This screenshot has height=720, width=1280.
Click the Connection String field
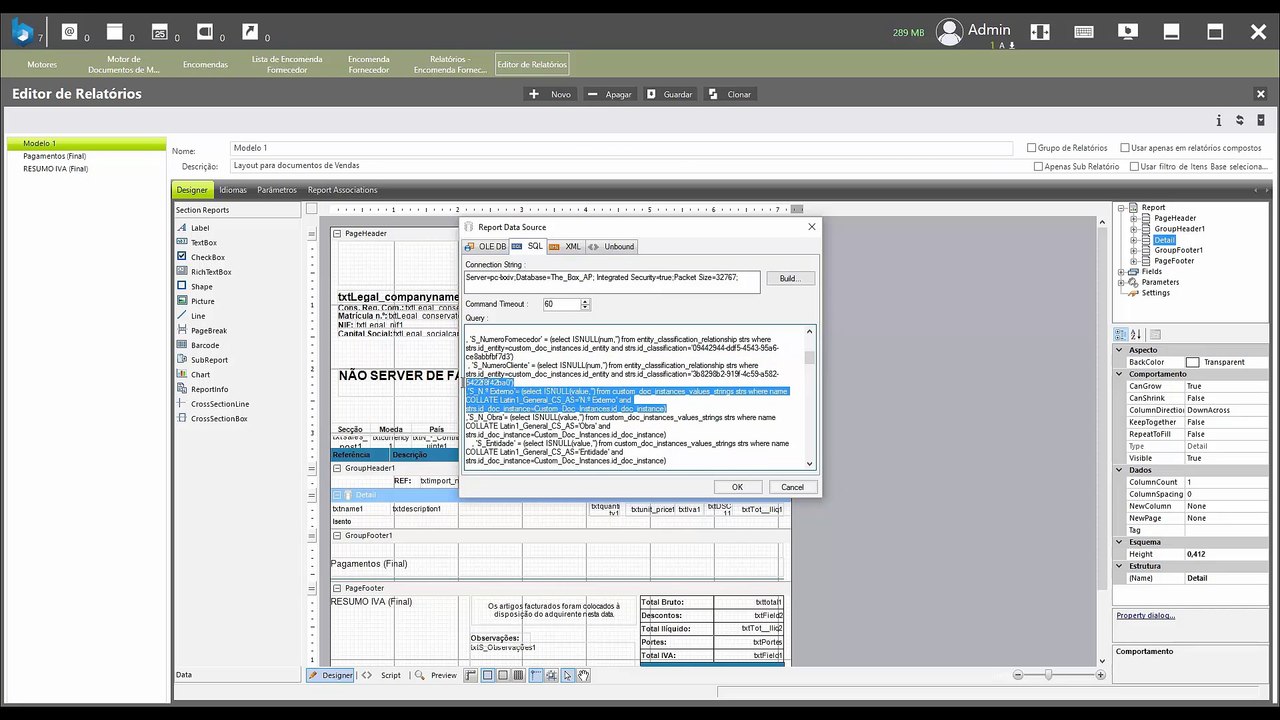(612, 282)
